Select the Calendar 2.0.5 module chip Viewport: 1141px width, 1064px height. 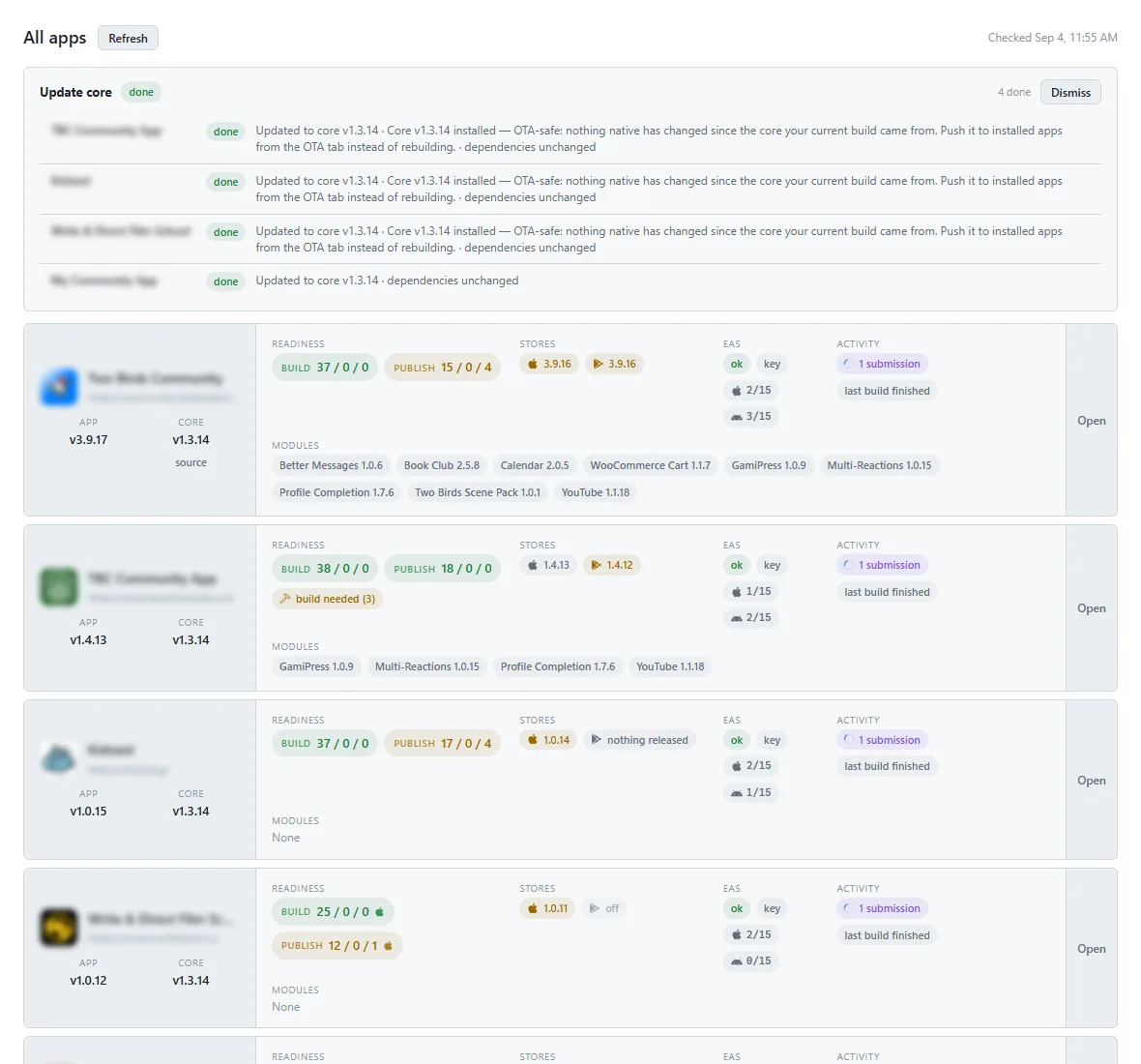click(535, 465)
